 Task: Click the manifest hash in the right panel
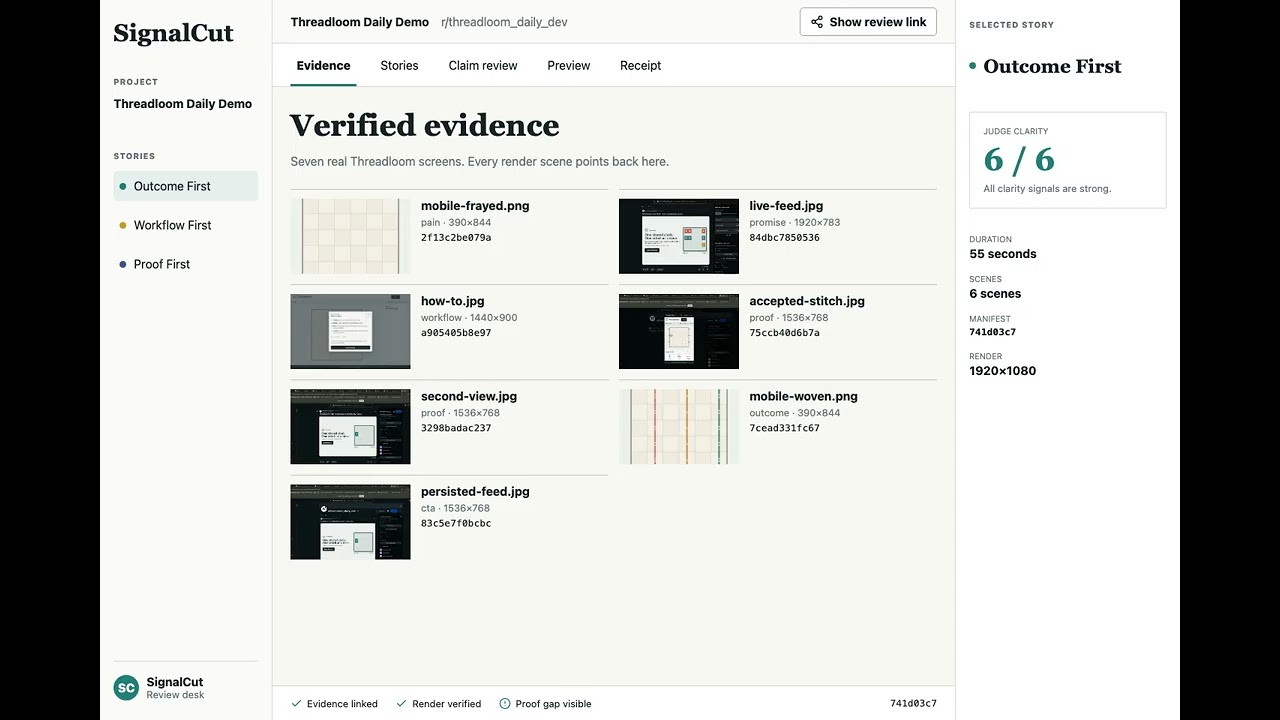coord(992,332)
